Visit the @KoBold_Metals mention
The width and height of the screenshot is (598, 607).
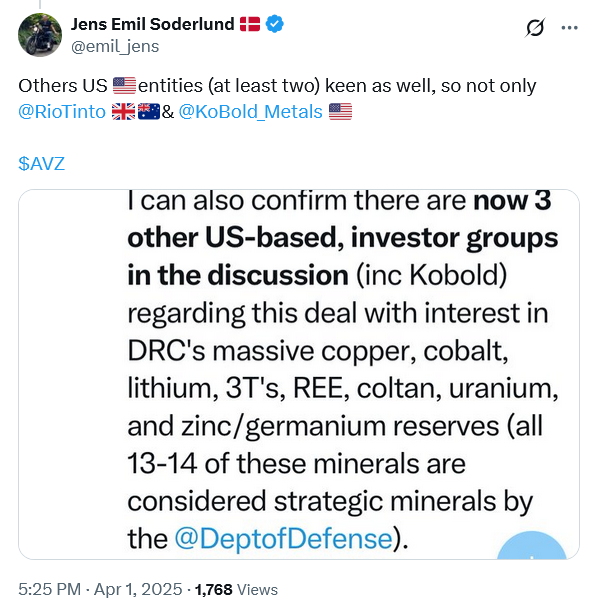(x=250, y=112)
